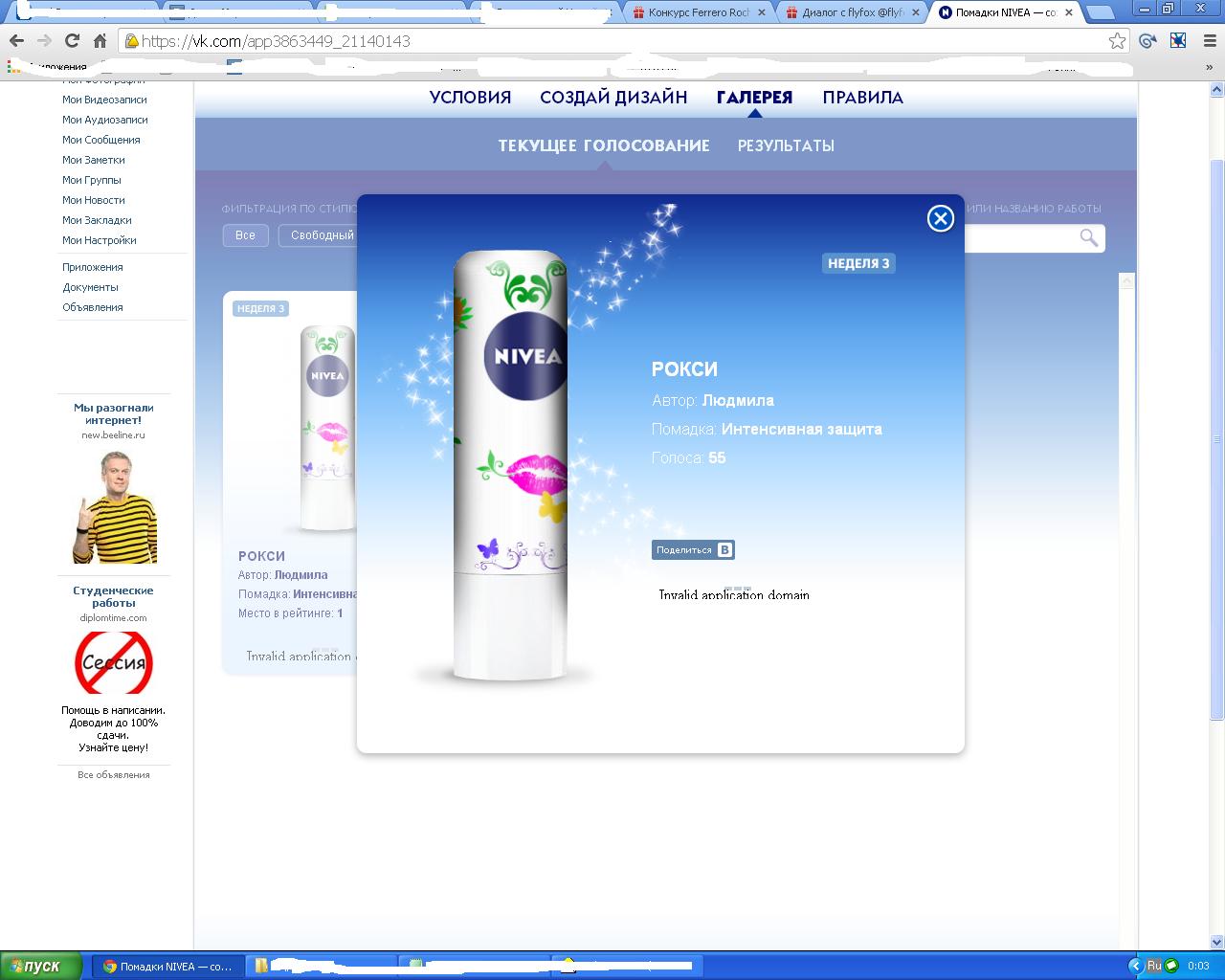The image size is (1225, 980).
Task: Click the search magnifier icon
Action: point(1089,237)
